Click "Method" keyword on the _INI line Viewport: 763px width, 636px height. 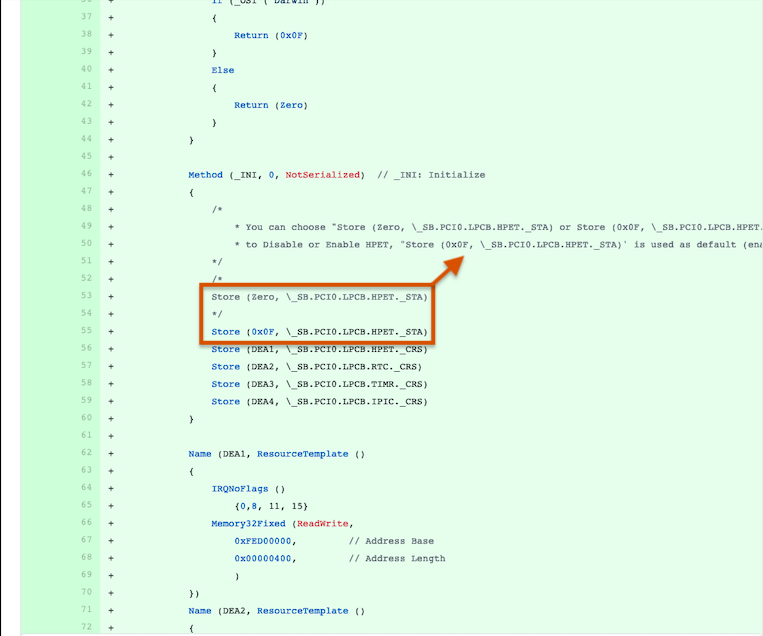[x=205, y=175]
